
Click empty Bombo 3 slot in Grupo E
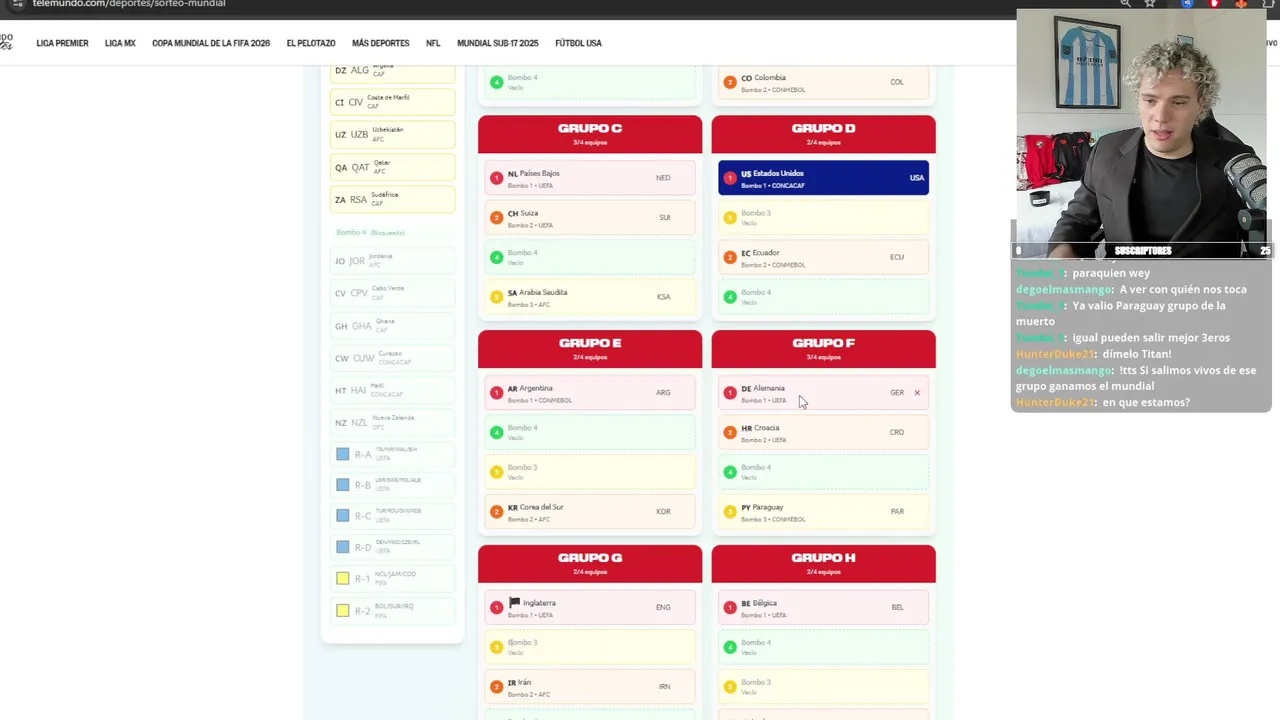click(x=590, y=472)
